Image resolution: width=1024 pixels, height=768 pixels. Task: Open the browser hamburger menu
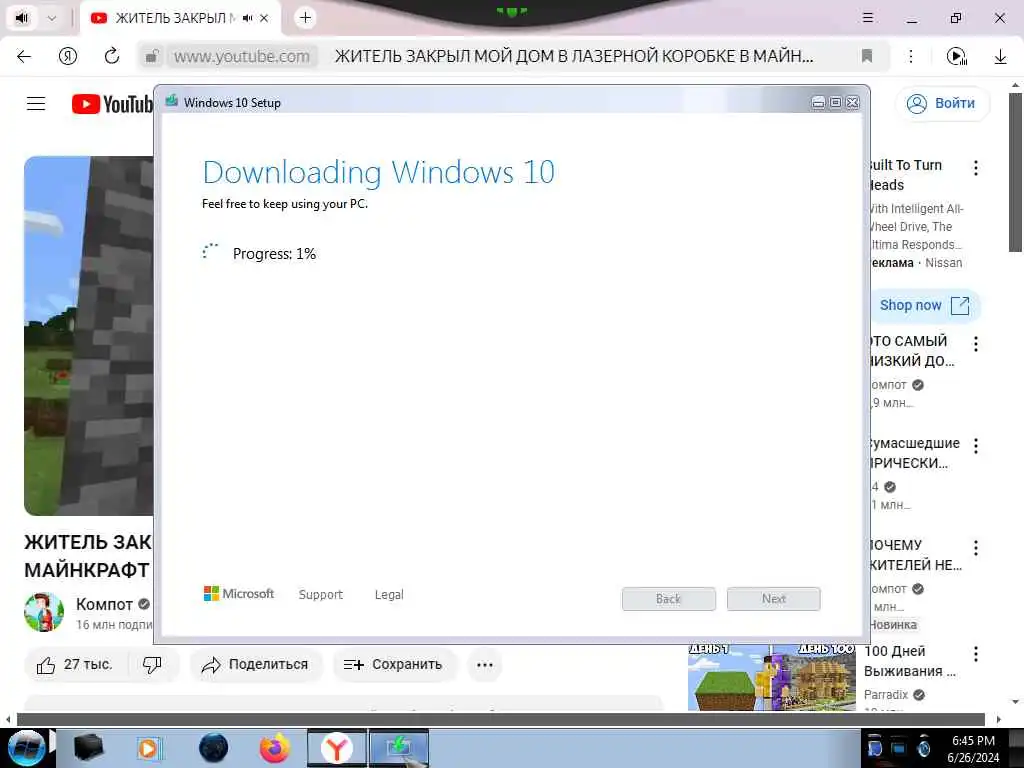[x=867, y=18]
